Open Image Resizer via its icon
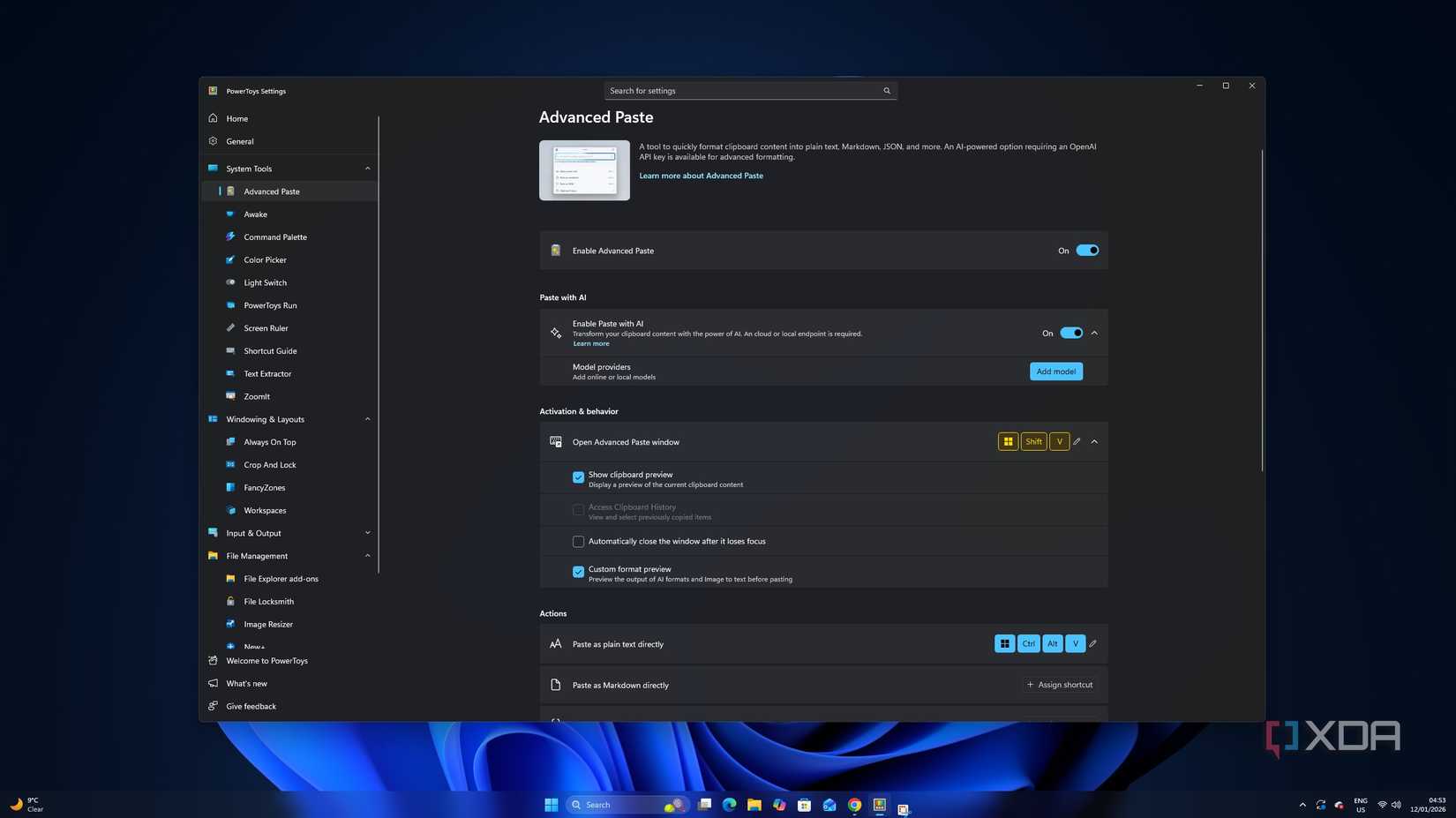The height and width of the screenshot is (818, 1456). pyautogui.click(x=230, y=624)
